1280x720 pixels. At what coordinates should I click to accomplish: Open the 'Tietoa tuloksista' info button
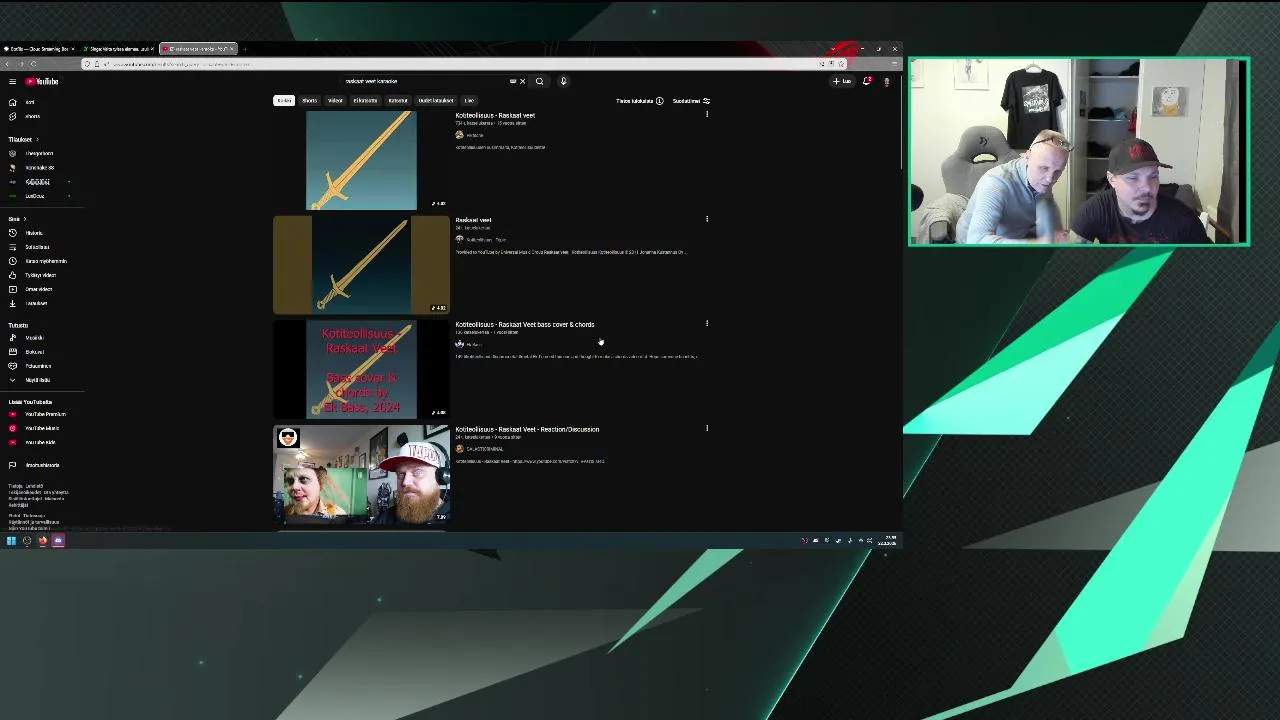click(639, 101)
